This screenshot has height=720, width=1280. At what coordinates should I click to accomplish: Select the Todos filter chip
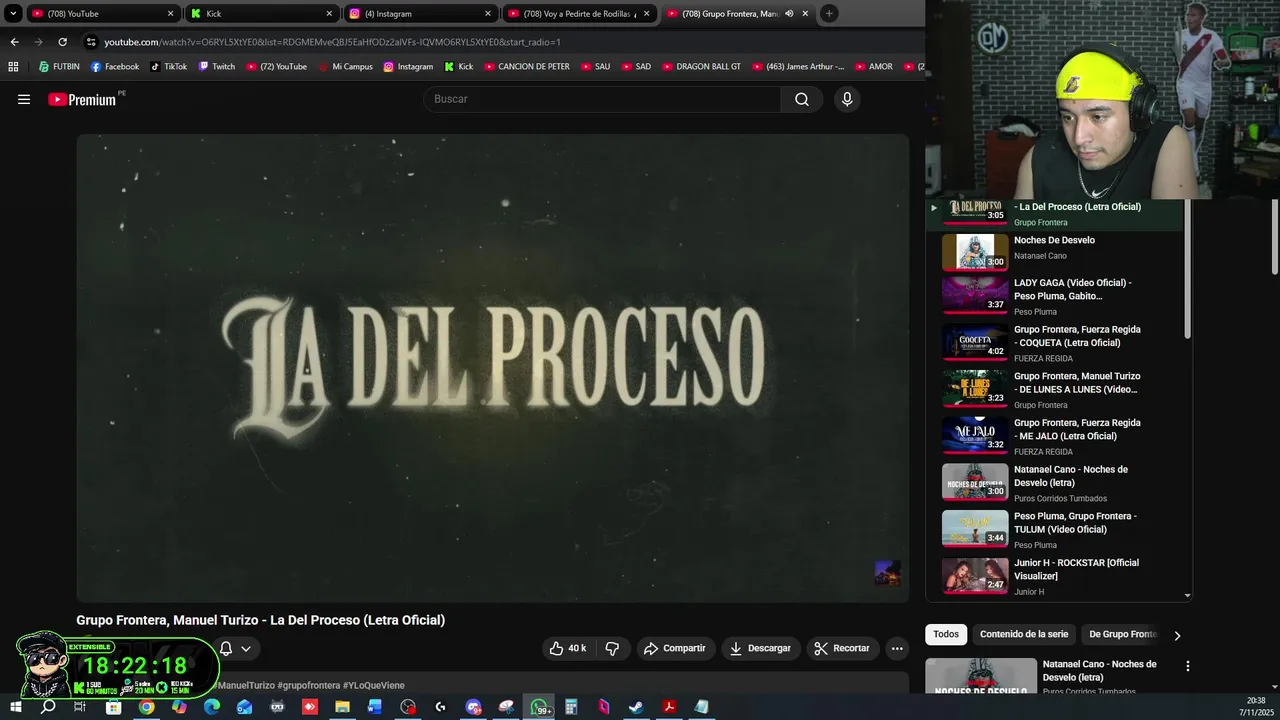point(946,634)
